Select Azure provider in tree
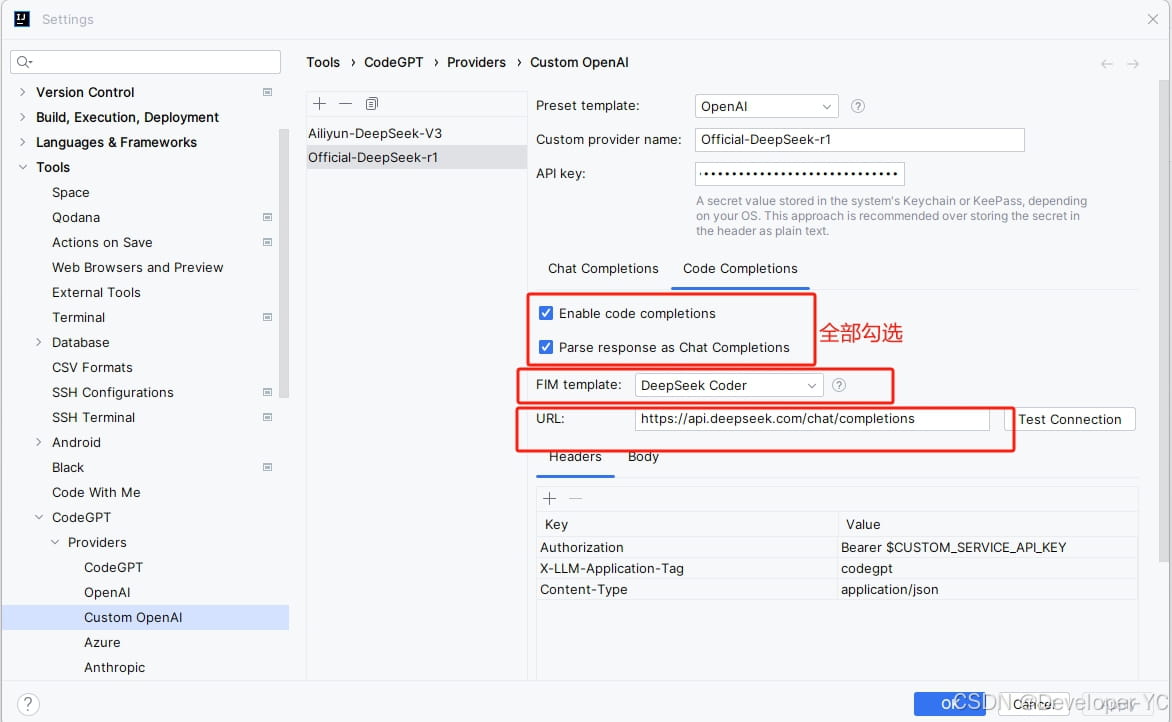Screen dimensions: 1172x722 point(102,643)
